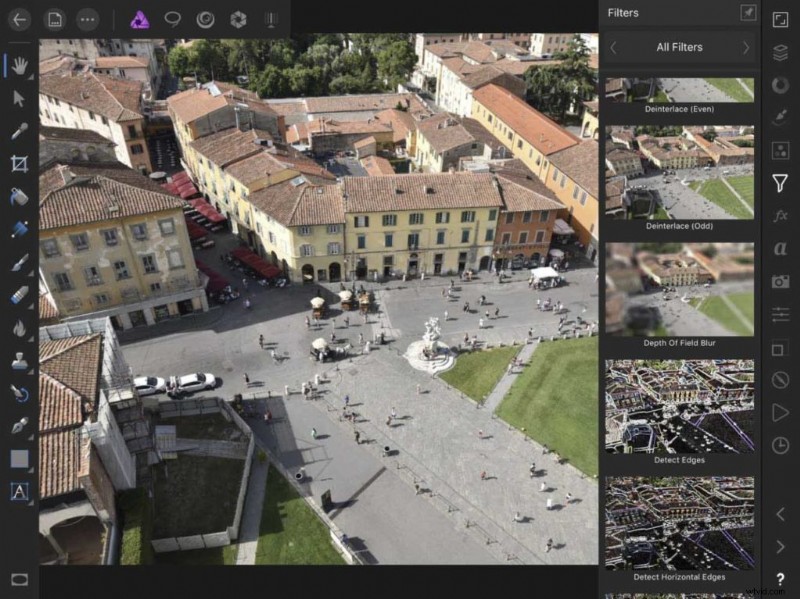Open the All Filters category header
Viewport: 800px width, 599px height.
coord(679,47)
